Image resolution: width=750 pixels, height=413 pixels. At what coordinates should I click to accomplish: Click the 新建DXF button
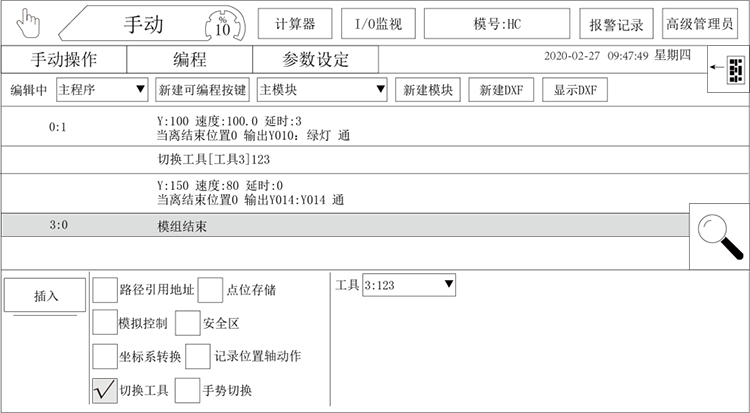501,90
